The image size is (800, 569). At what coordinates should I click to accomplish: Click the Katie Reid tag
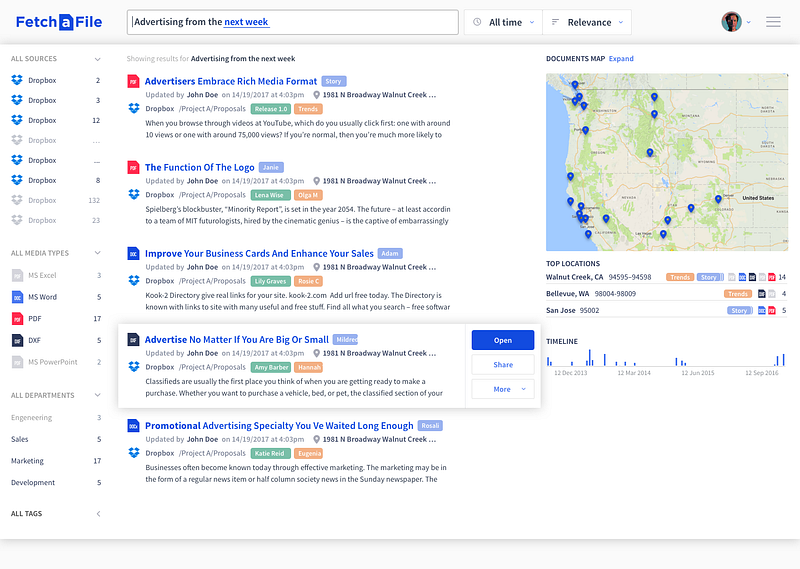point(271,453)
